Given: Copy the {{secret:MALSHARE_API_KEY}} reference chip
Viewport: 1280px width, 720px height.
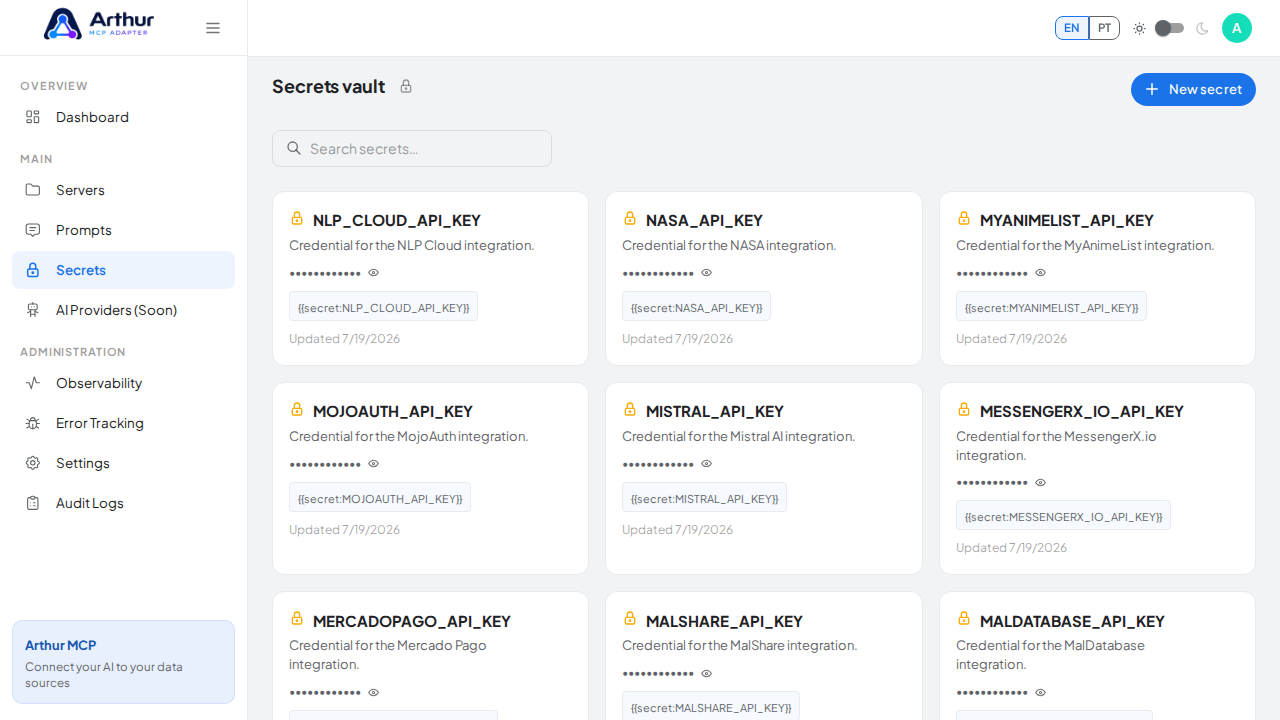Looking at the screenshot, I should [711, 706].
